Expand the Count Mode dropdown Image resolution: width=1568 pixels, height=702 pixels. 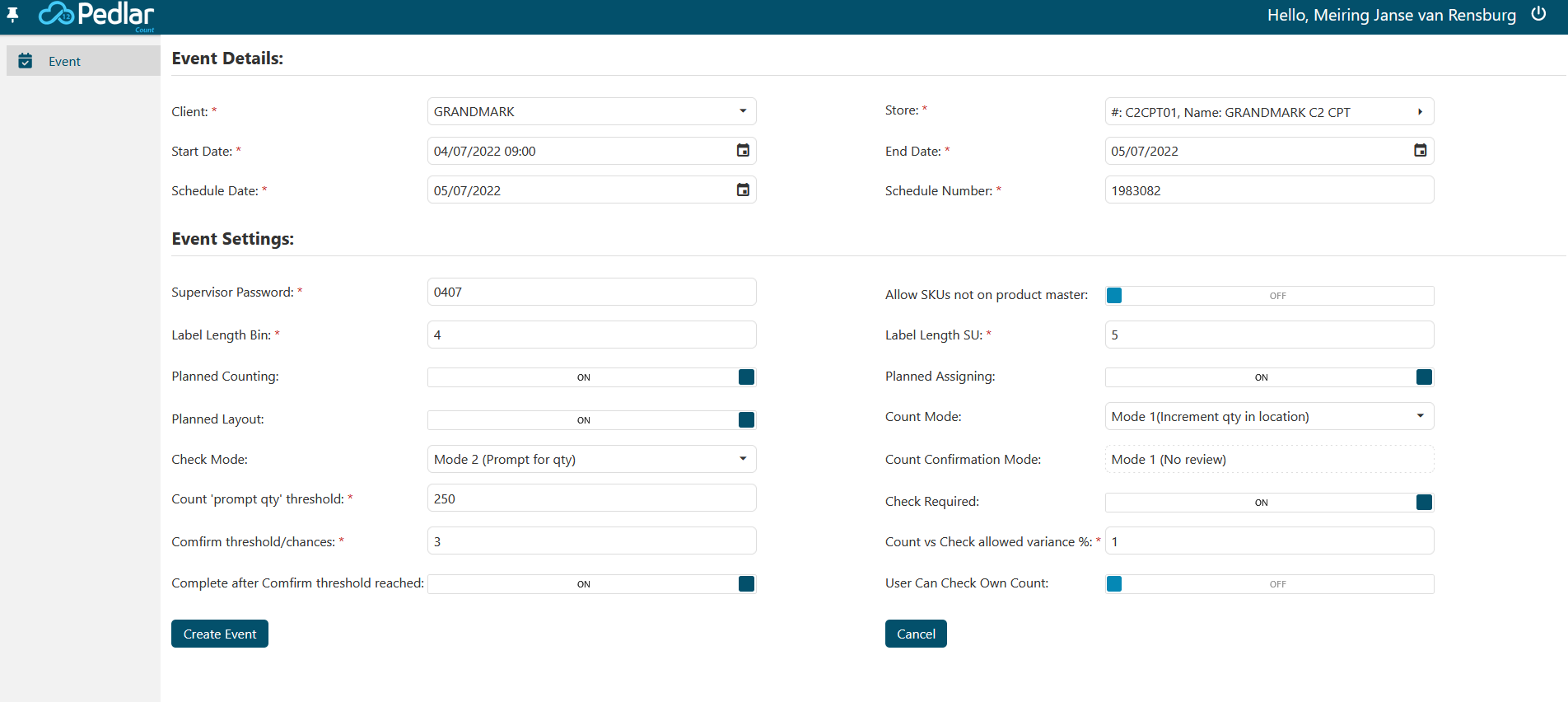pos(1420,416)
